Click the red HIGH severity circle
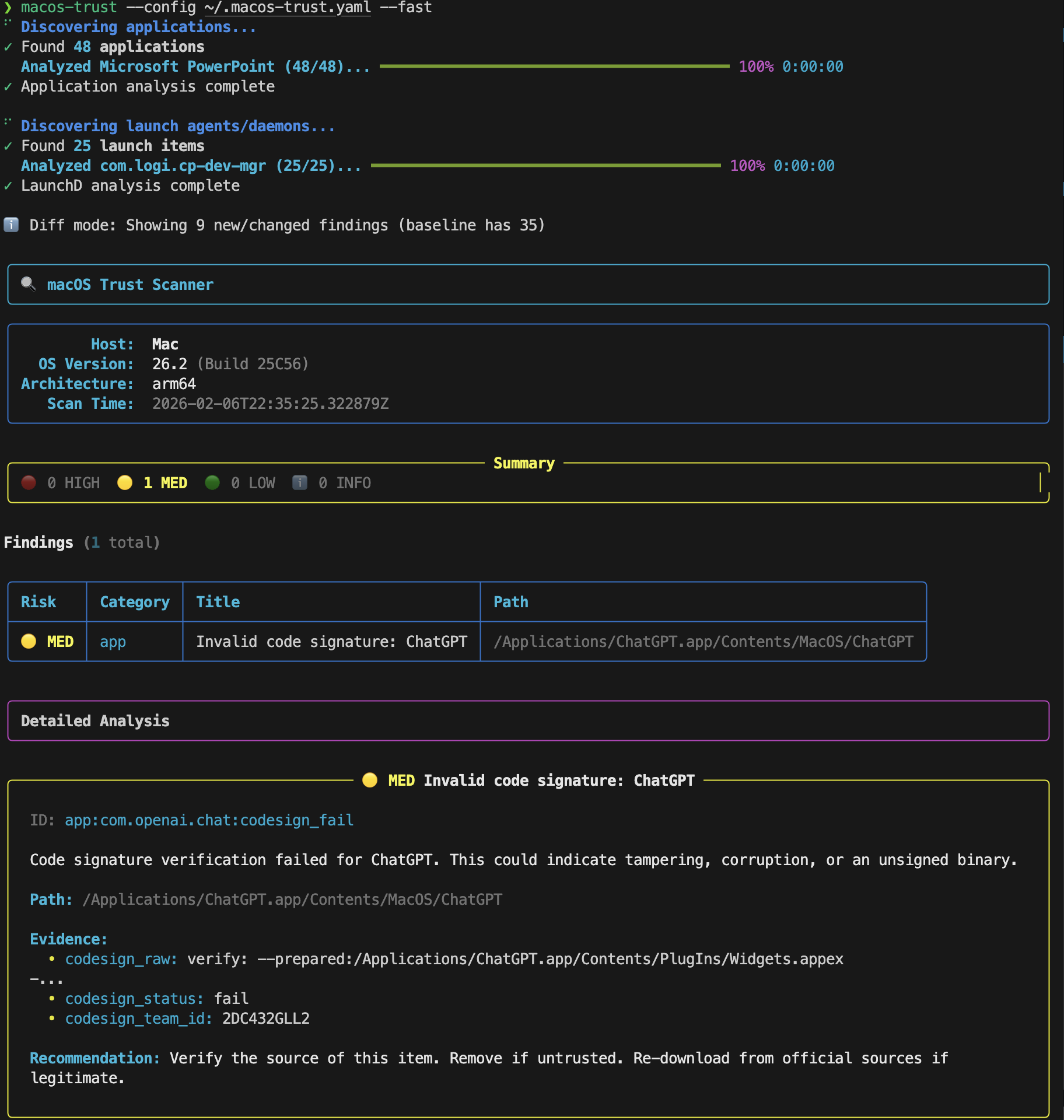Viewport: 1064px width, 1120px height. (x=29, y=482)
